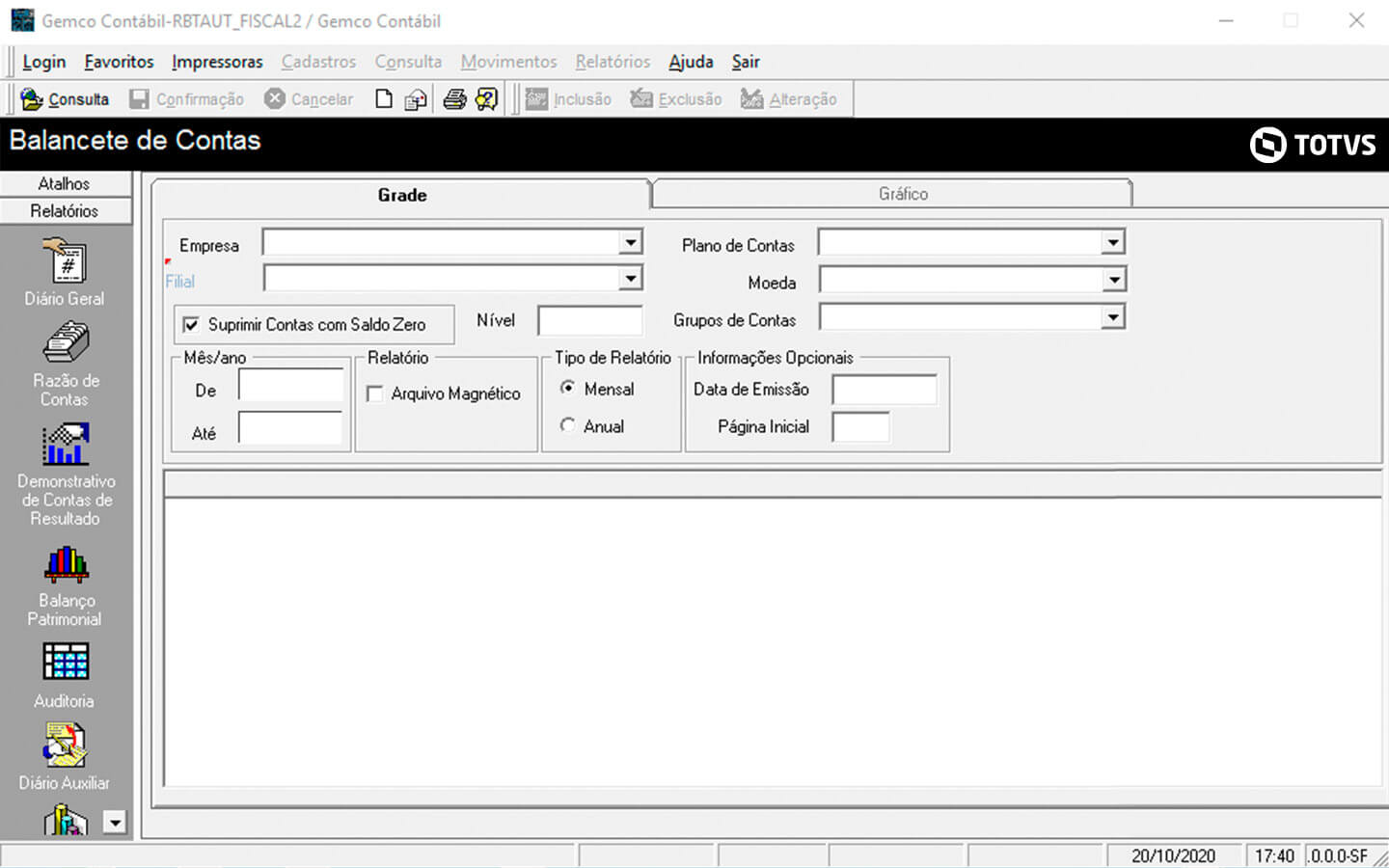Click the Data de Emissão field
Screen dimensions: 1389x868
[x=884, y=390]
